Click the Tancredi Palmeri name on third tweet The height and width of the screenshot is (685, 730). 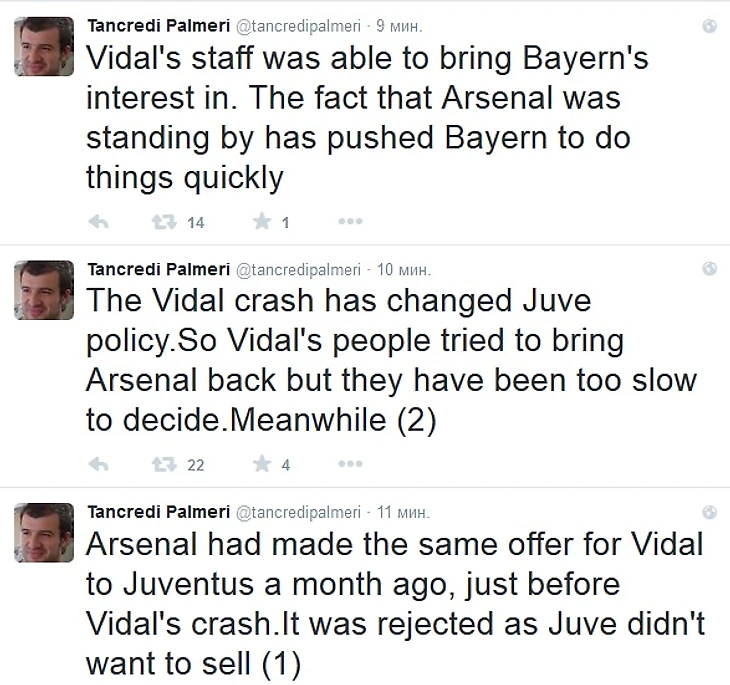coord(157,511)
